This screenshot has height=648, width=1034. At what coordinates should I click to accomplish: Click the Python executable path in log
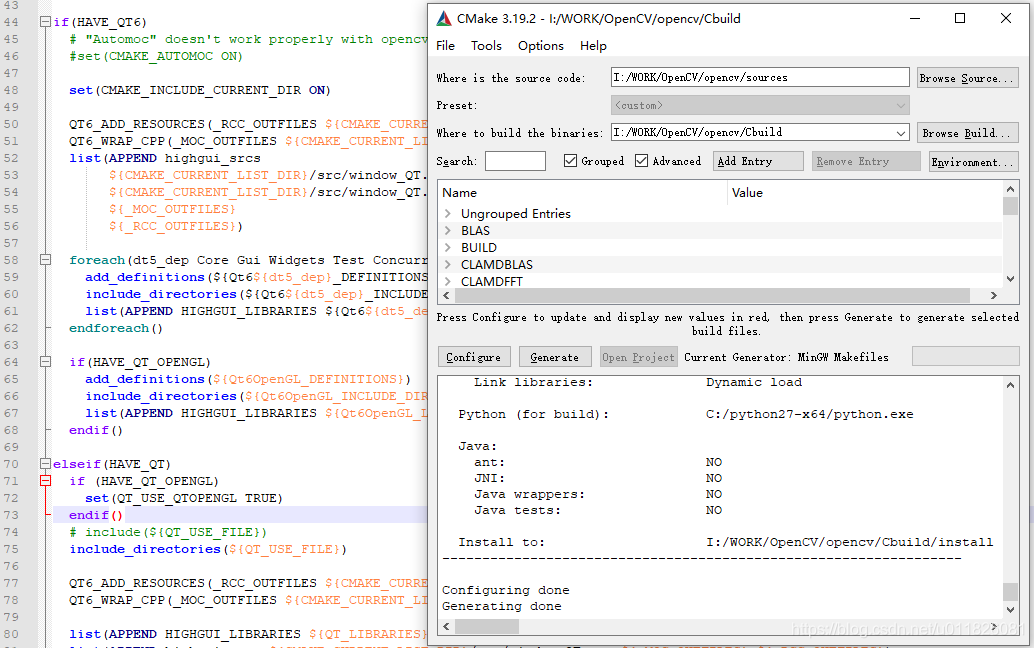810,414
